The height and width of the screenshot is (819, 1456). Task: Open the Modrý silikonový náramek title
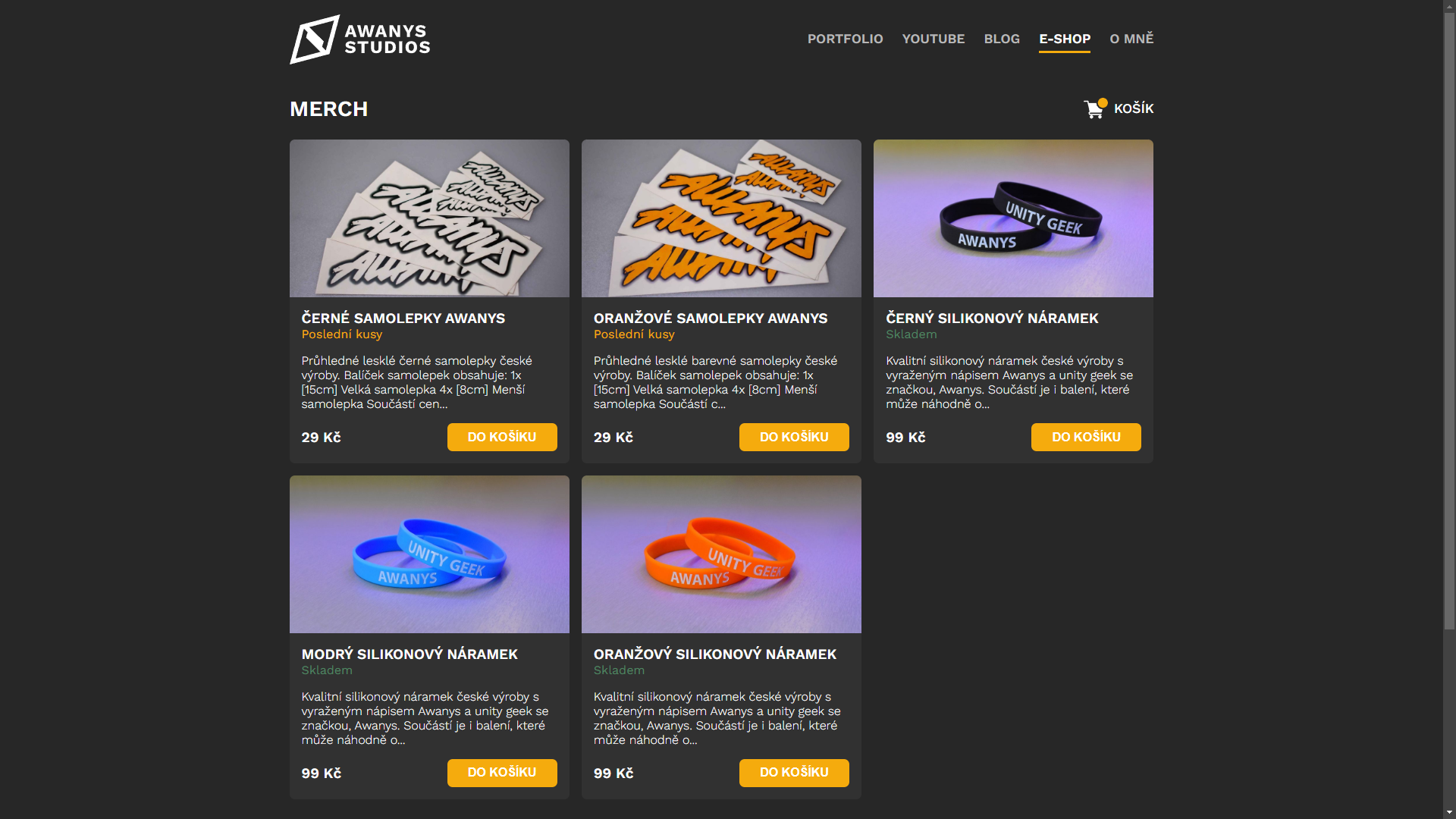click(x=409, y=654)
